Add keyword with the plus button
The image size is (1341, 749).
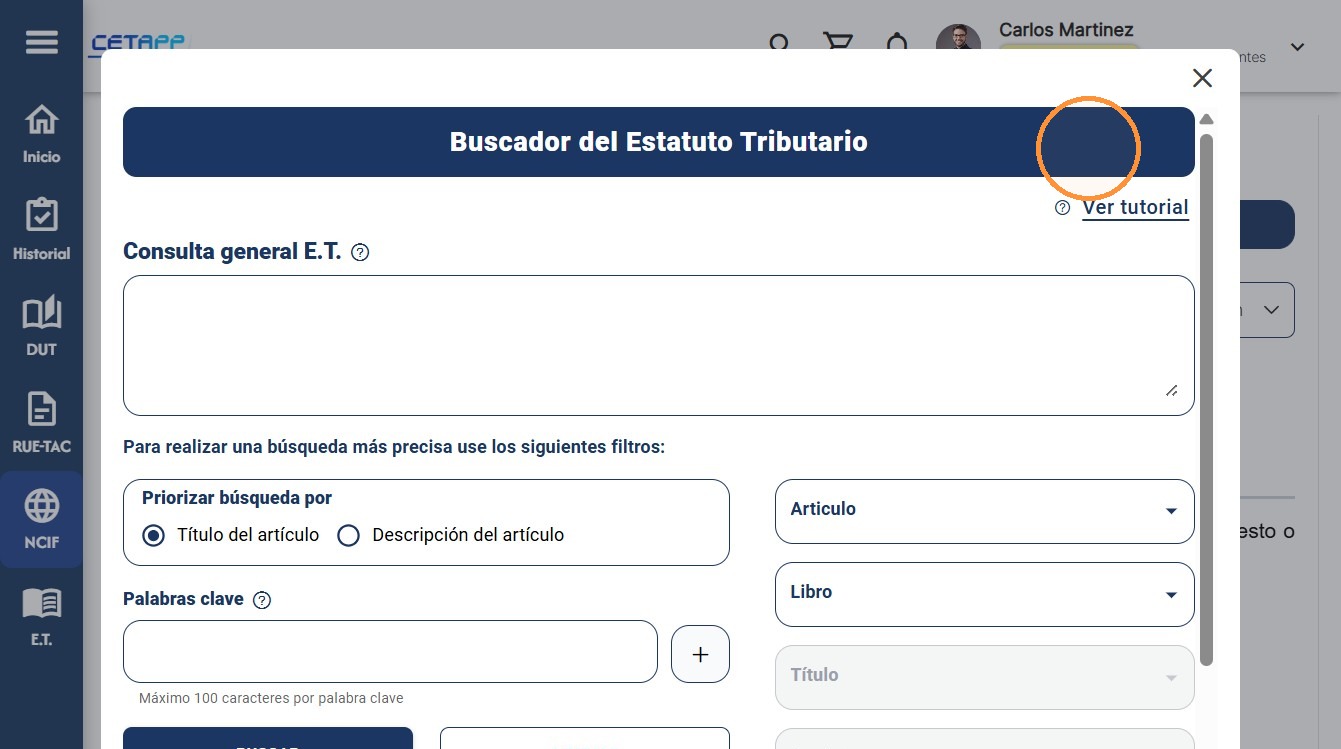[700, 654]
